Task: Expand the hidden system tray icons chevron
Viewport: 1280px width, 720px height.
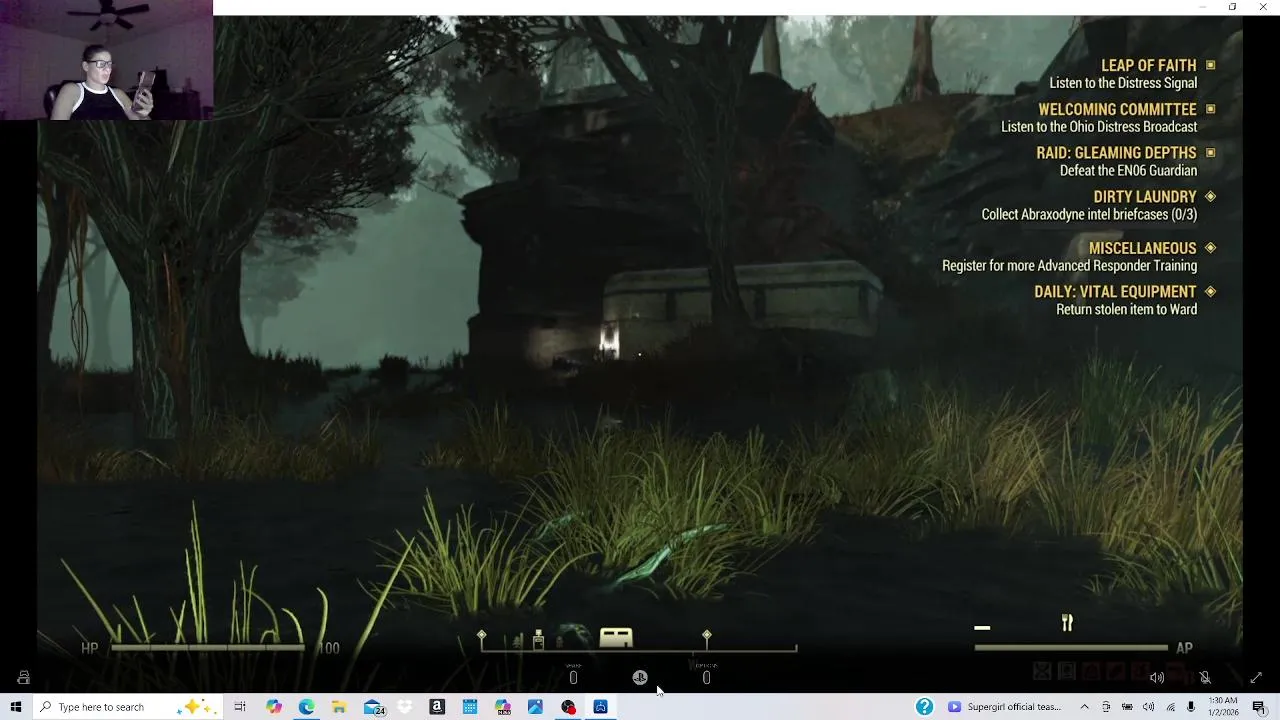Action: tap(1084, 707)
